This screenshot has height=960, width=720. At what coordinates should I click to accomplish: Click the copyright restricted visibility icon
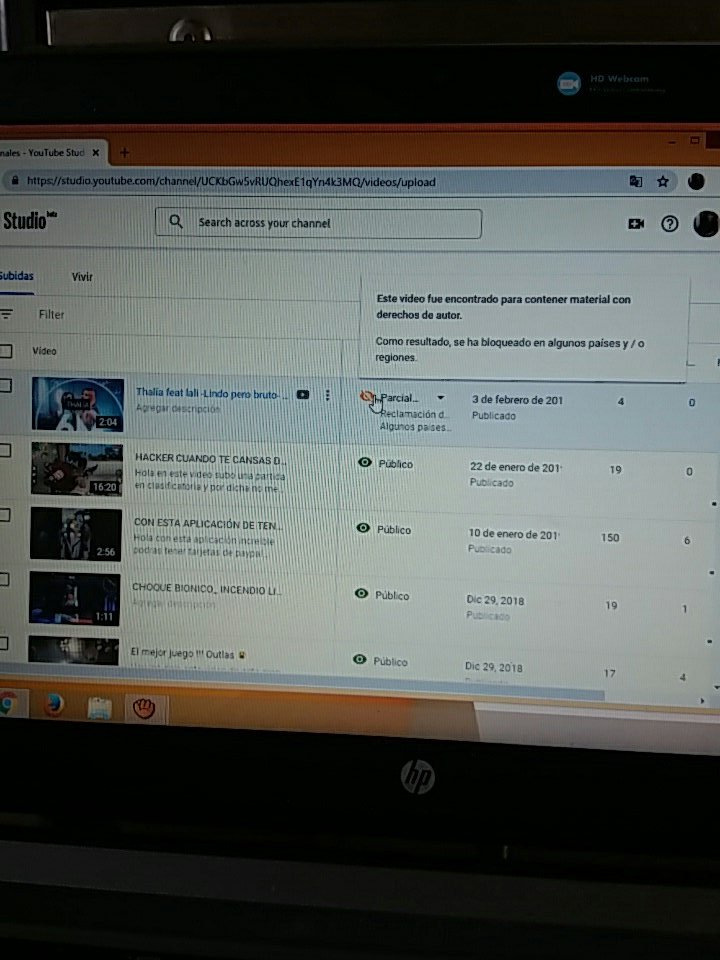(x=366, y=397)
